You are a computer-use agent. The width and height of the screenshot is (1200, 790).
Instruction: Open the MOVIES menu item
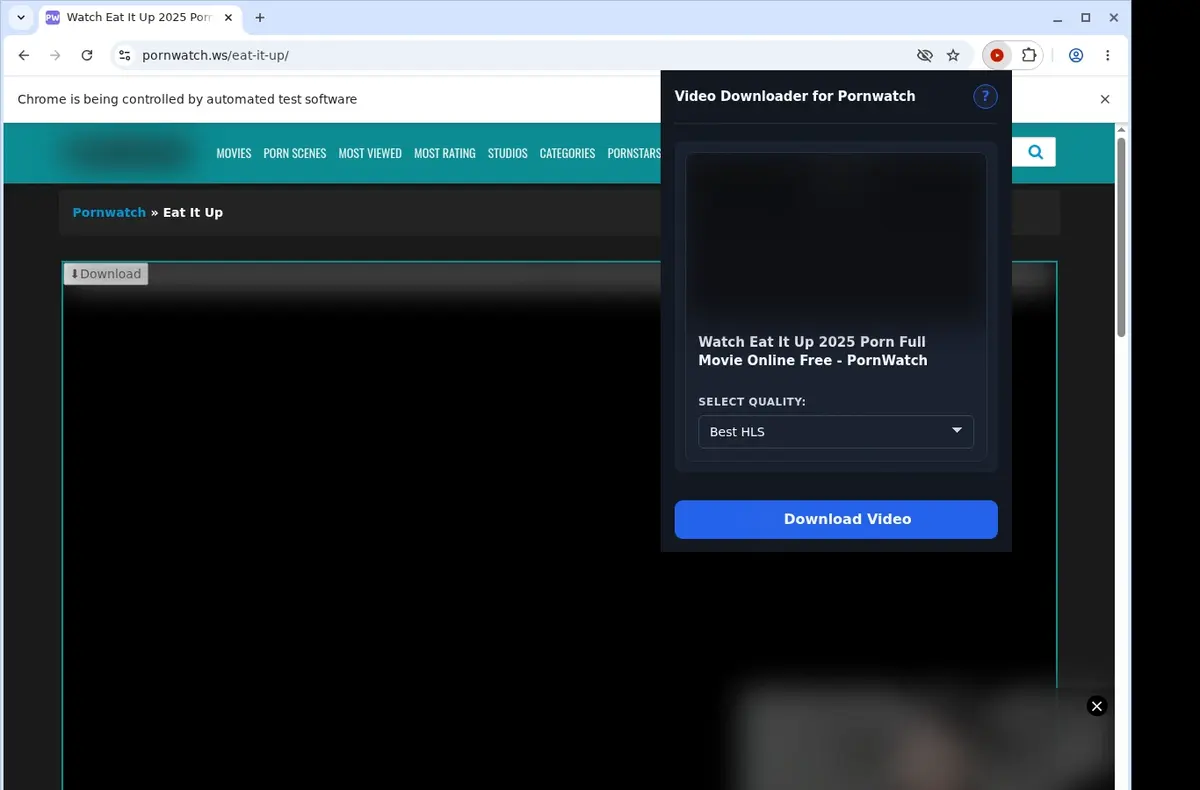234,153
